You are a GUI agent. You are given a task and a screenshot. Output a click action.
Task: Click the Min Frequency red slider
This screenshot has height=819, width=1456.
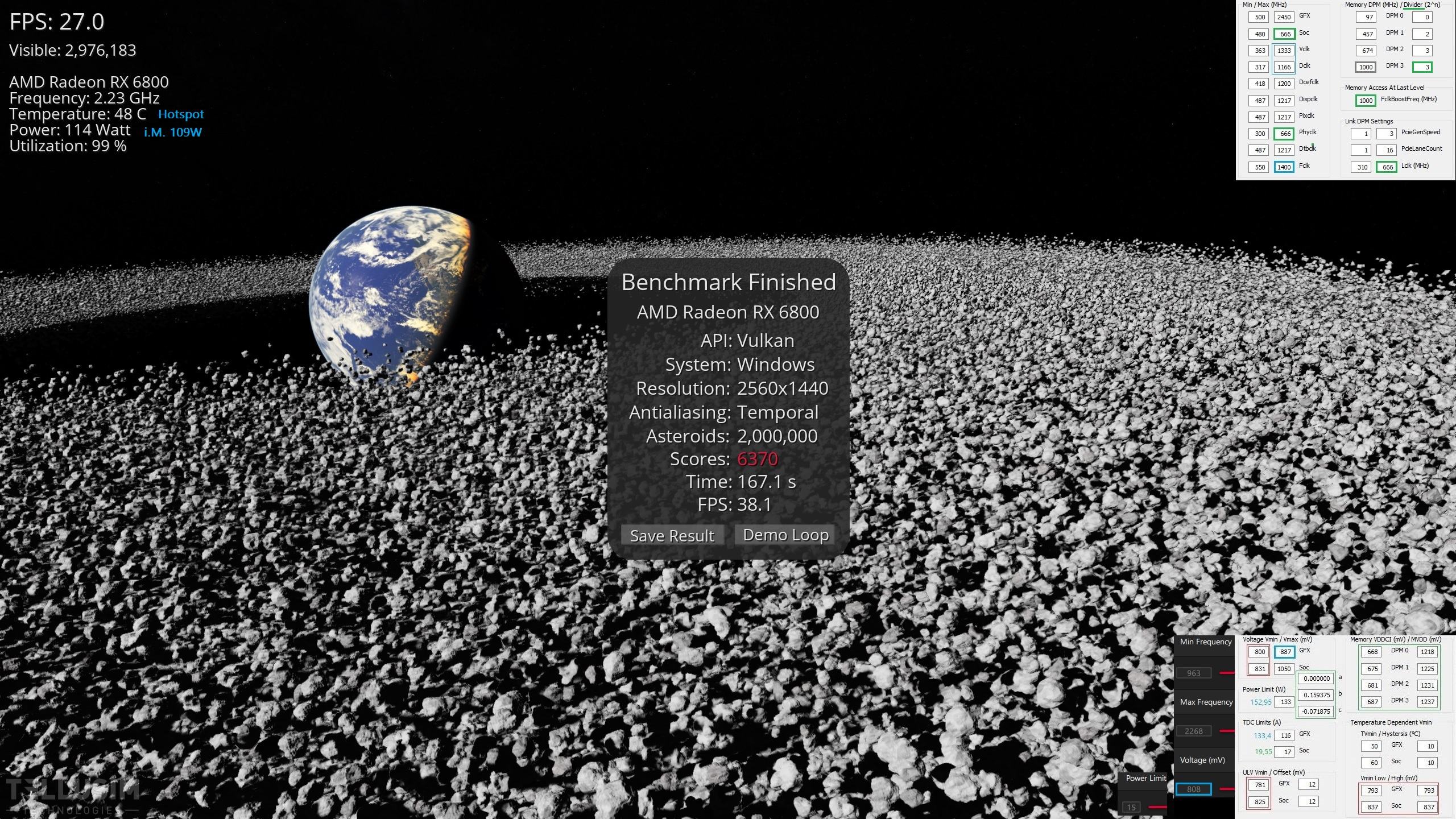point(1227,673)
